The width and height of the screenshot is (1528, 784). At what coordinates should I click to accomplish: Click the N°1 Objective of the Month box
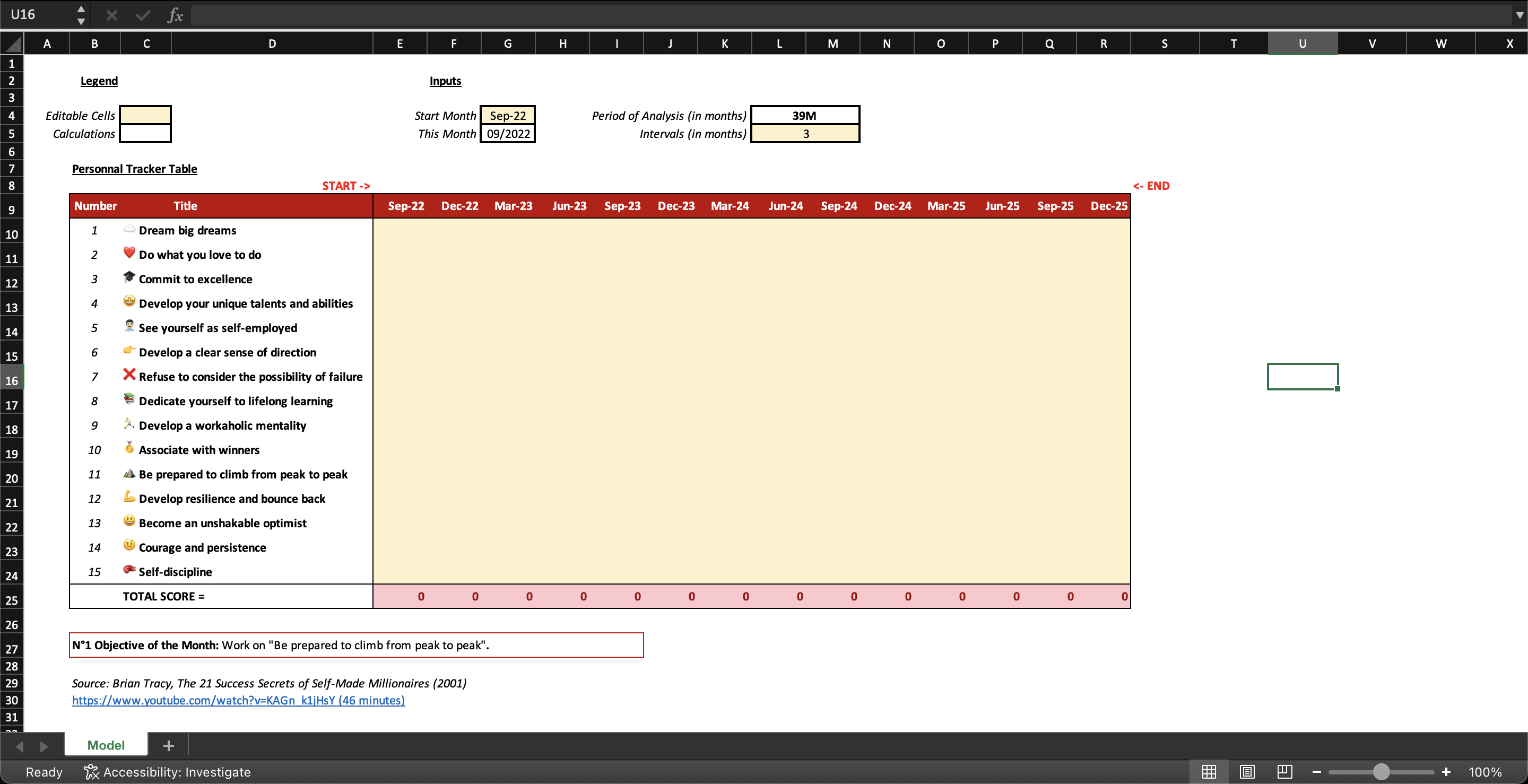(357, 644)
